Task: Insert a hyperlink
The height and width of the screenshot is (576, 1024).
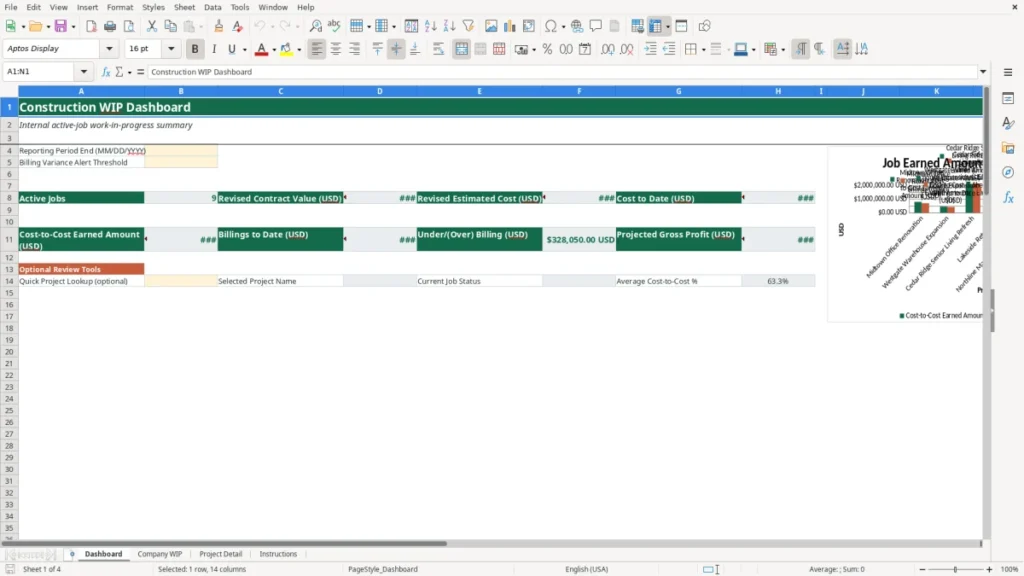Action: click(x=577, y=26)
